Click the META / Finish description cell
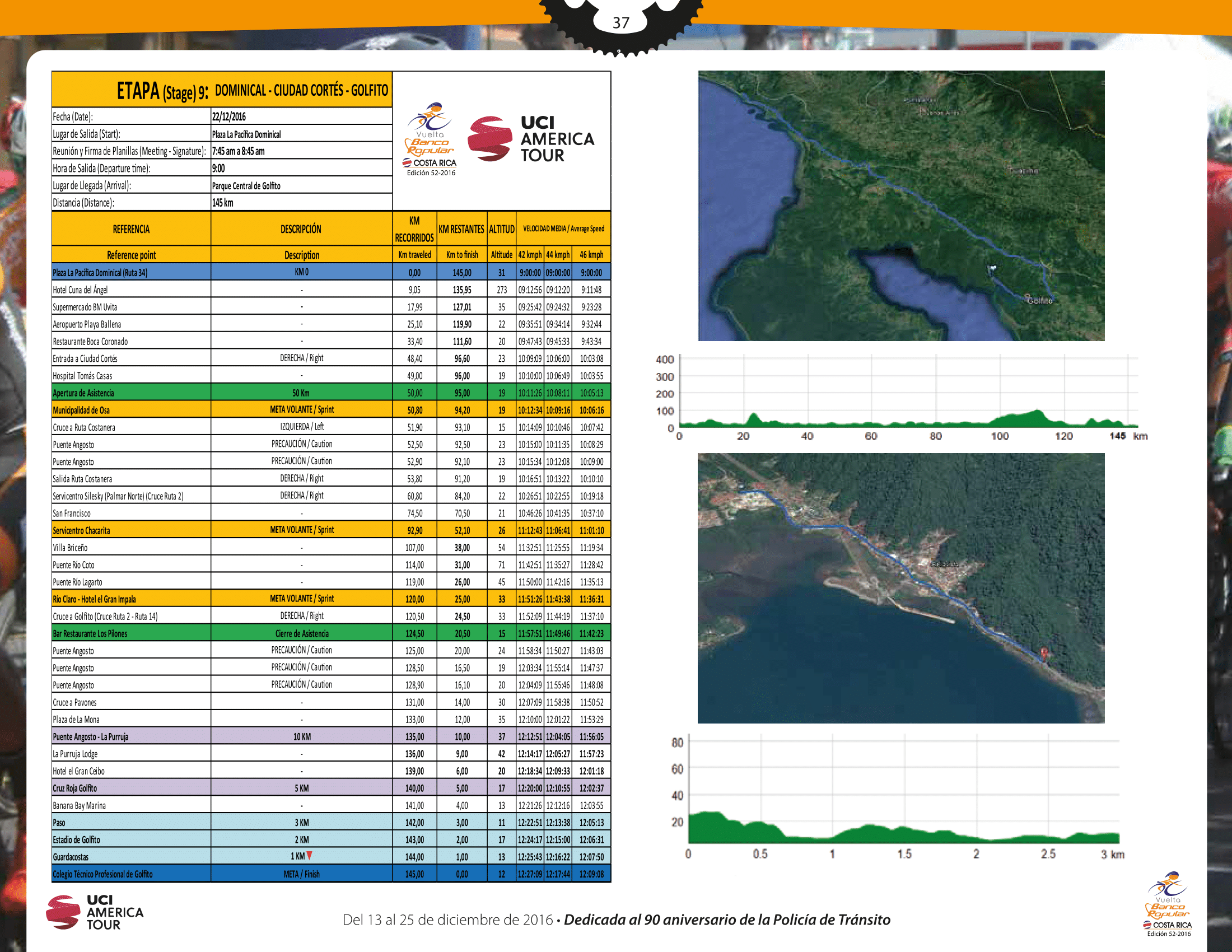The image size is (1232, 952). tap(301, 874)
